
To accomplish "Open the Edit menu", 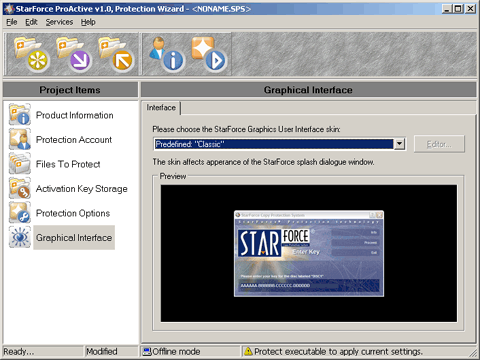I will [x=31, y=22].
